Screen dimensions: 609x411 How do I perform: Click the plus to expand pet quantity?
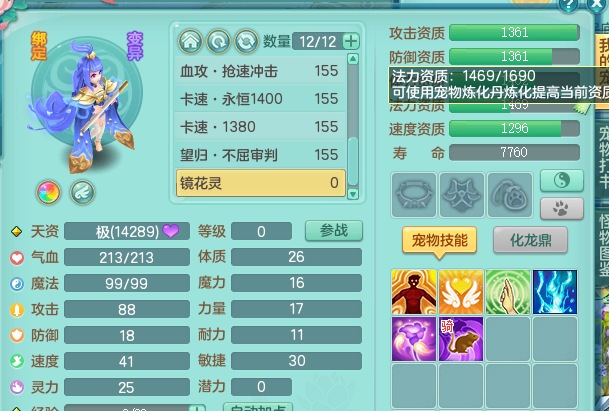351,41
